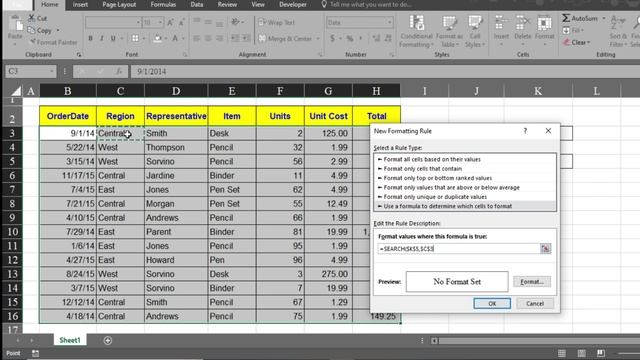
Task: Click the horizontal scrollbar left arrow
Action: [434, 340]
